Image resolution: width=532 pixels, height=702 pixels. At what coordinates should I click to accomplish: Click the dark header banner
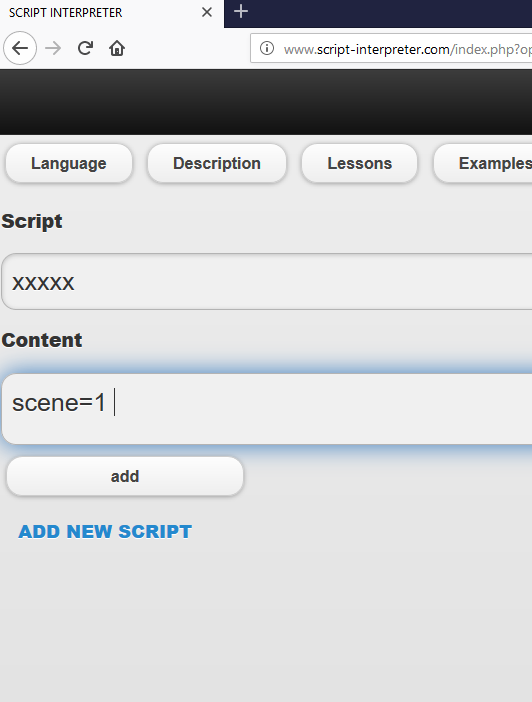click(266, 102)
